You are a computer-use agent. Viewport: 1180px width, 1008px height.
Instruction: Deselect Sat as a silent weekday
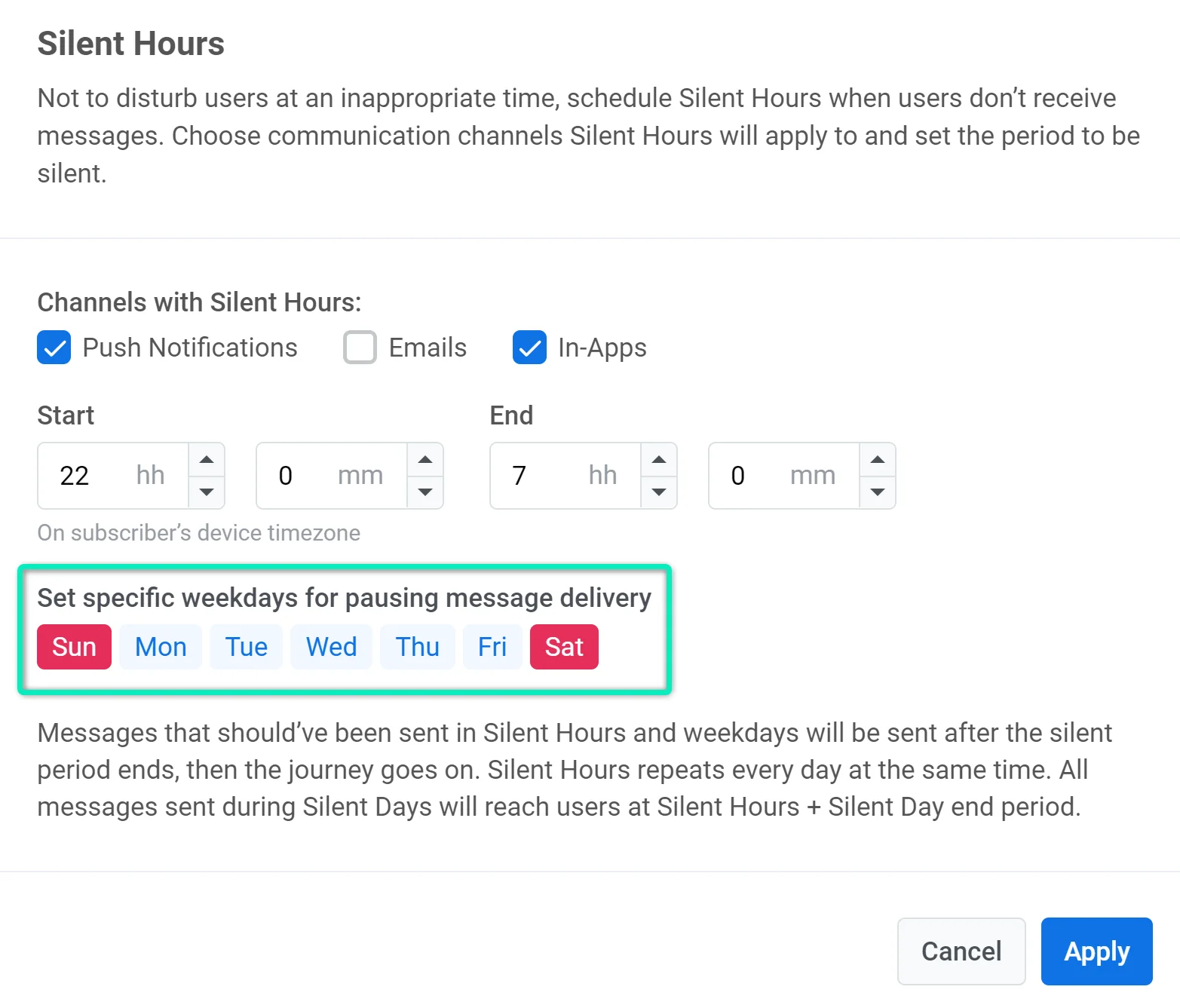(564, 647)
